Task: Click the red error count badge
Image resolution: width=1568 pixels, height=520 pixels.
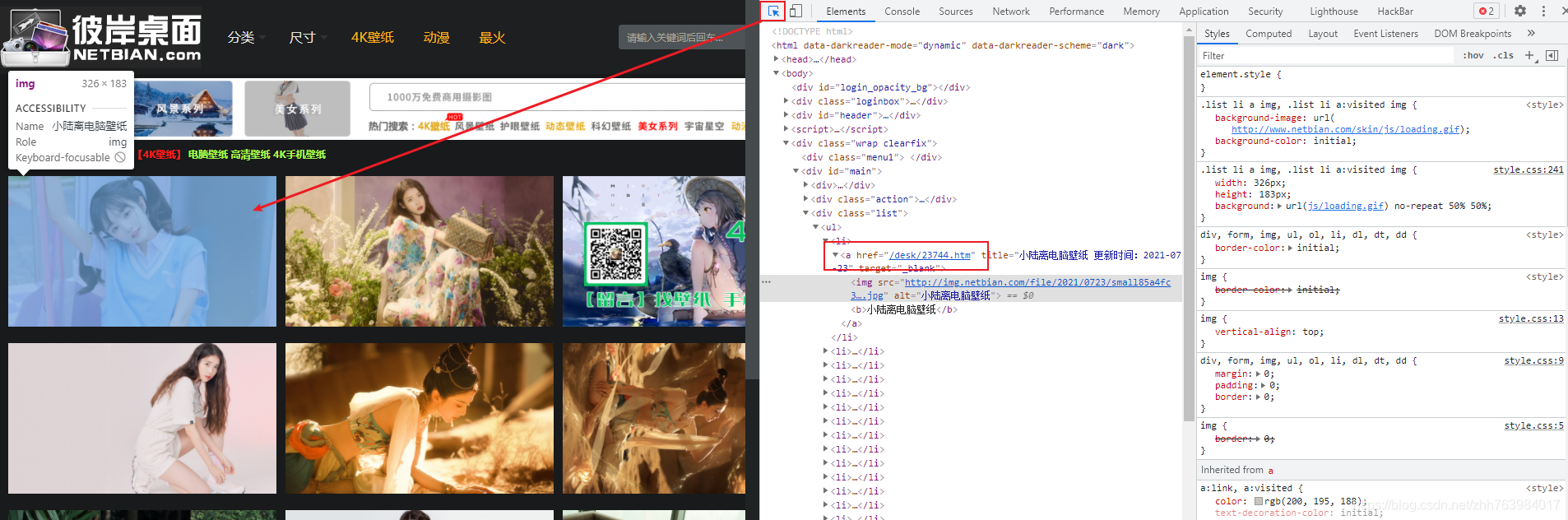Action: pos(1487,12)
